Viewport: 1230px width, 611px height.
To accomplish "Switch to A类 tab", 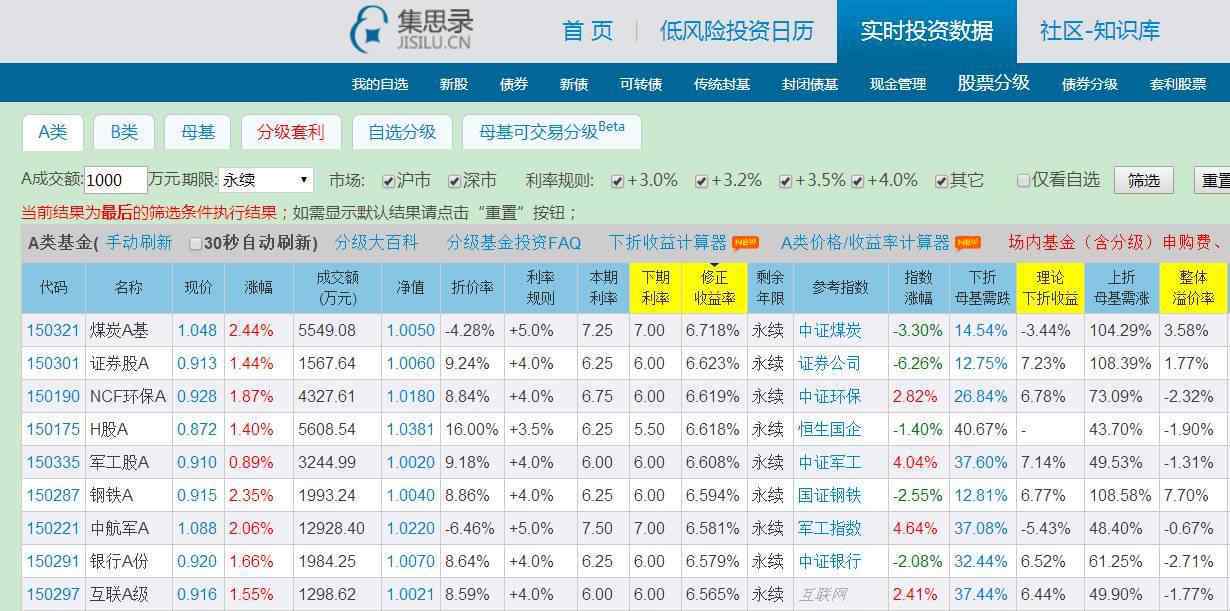I will pos(53,132).
